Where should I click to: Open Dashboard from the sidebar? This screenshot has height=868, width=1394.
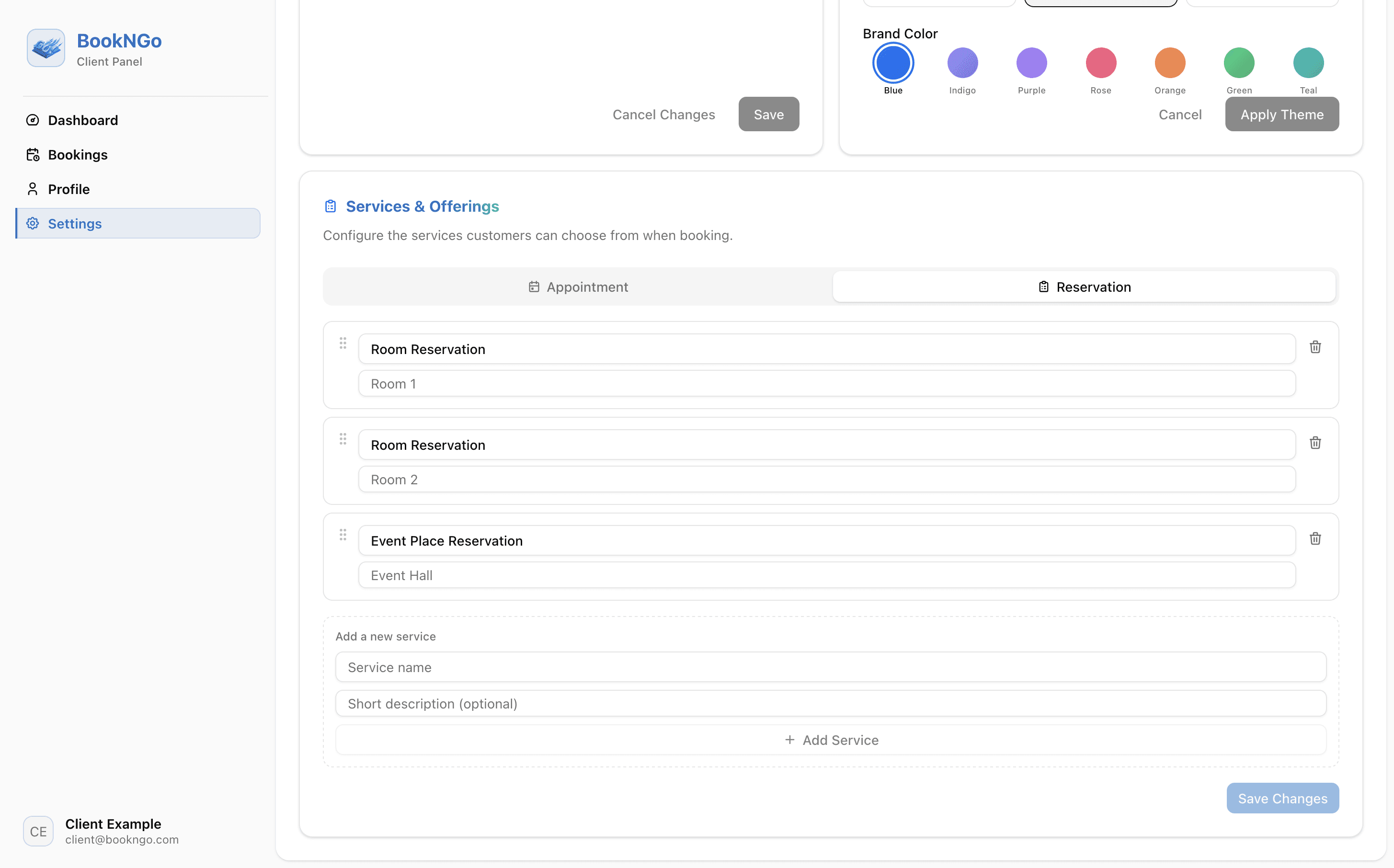pos(138,120)
